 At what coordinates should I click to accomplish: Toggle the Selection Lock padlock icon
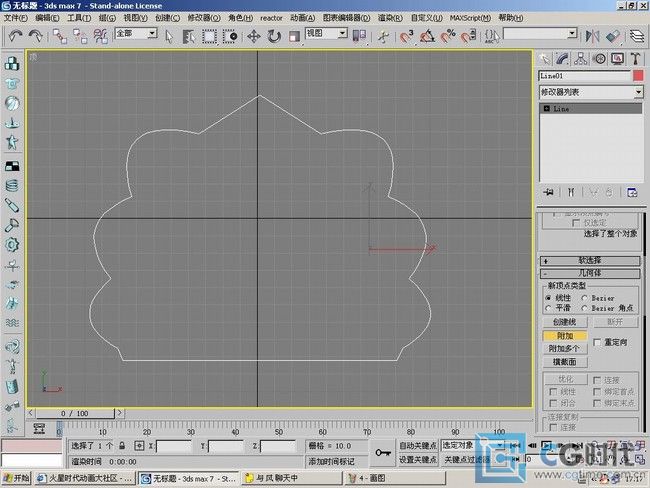pyautogui.click(x=122, y=446)
